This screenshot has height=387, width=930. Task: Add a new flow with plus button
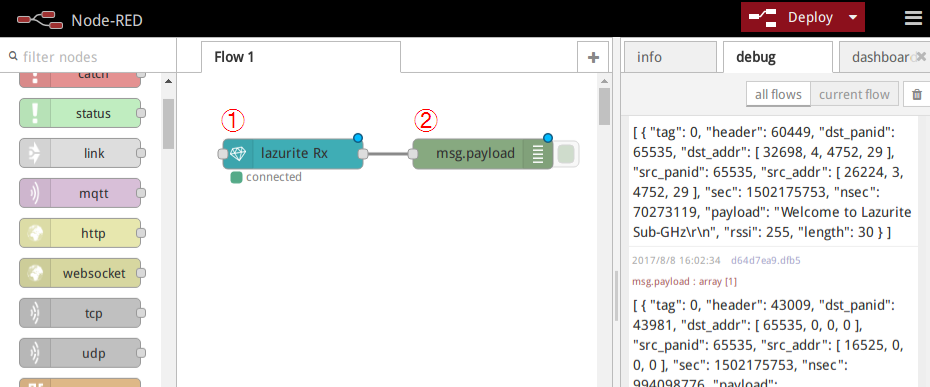pos(593,58)
